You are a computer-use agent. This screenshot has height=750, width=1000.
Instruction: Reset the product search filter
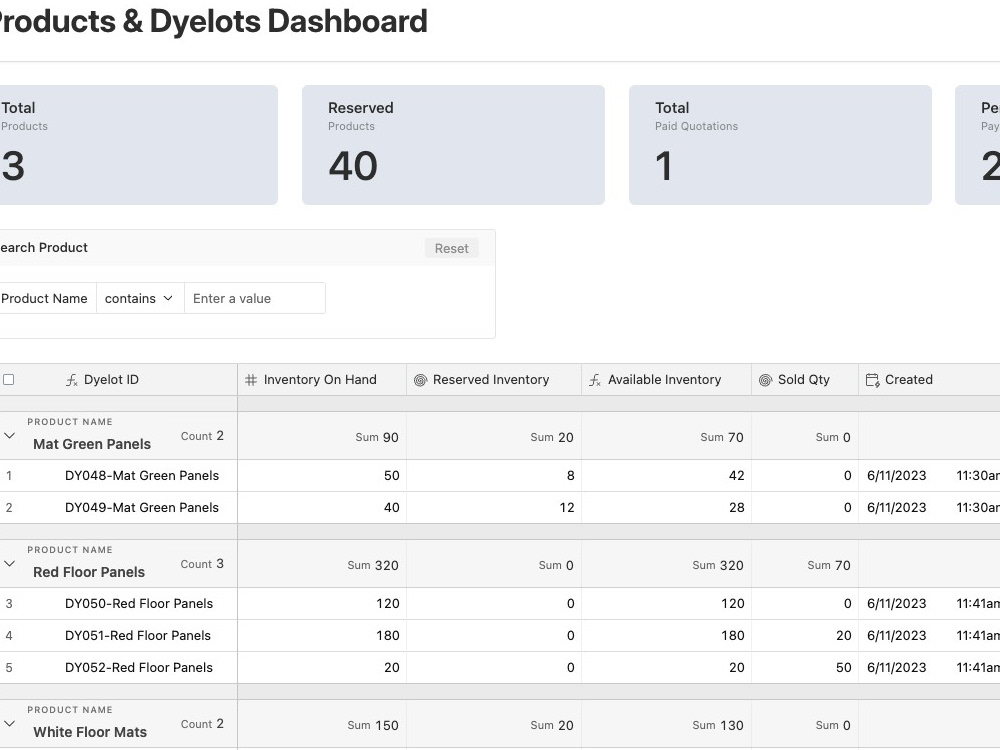pos(452,249)
